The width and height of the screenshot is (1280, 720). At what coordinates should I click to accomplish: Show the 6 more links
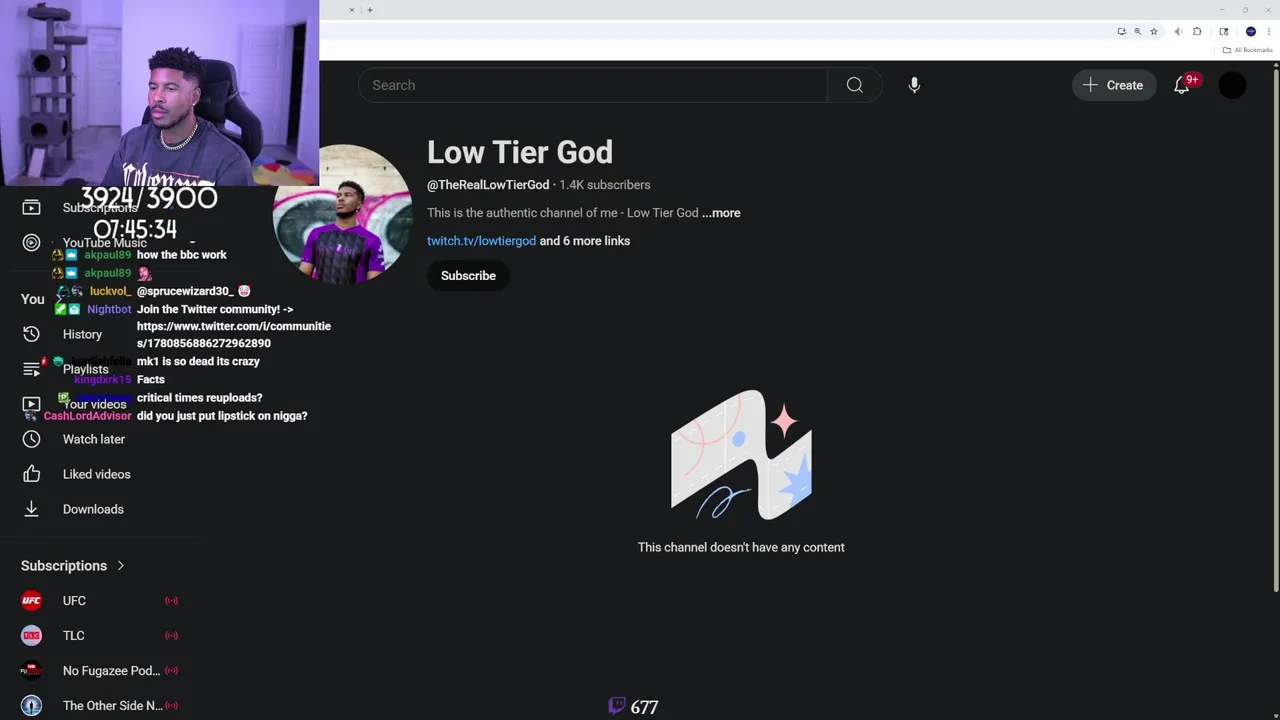(x=585, y=241)
